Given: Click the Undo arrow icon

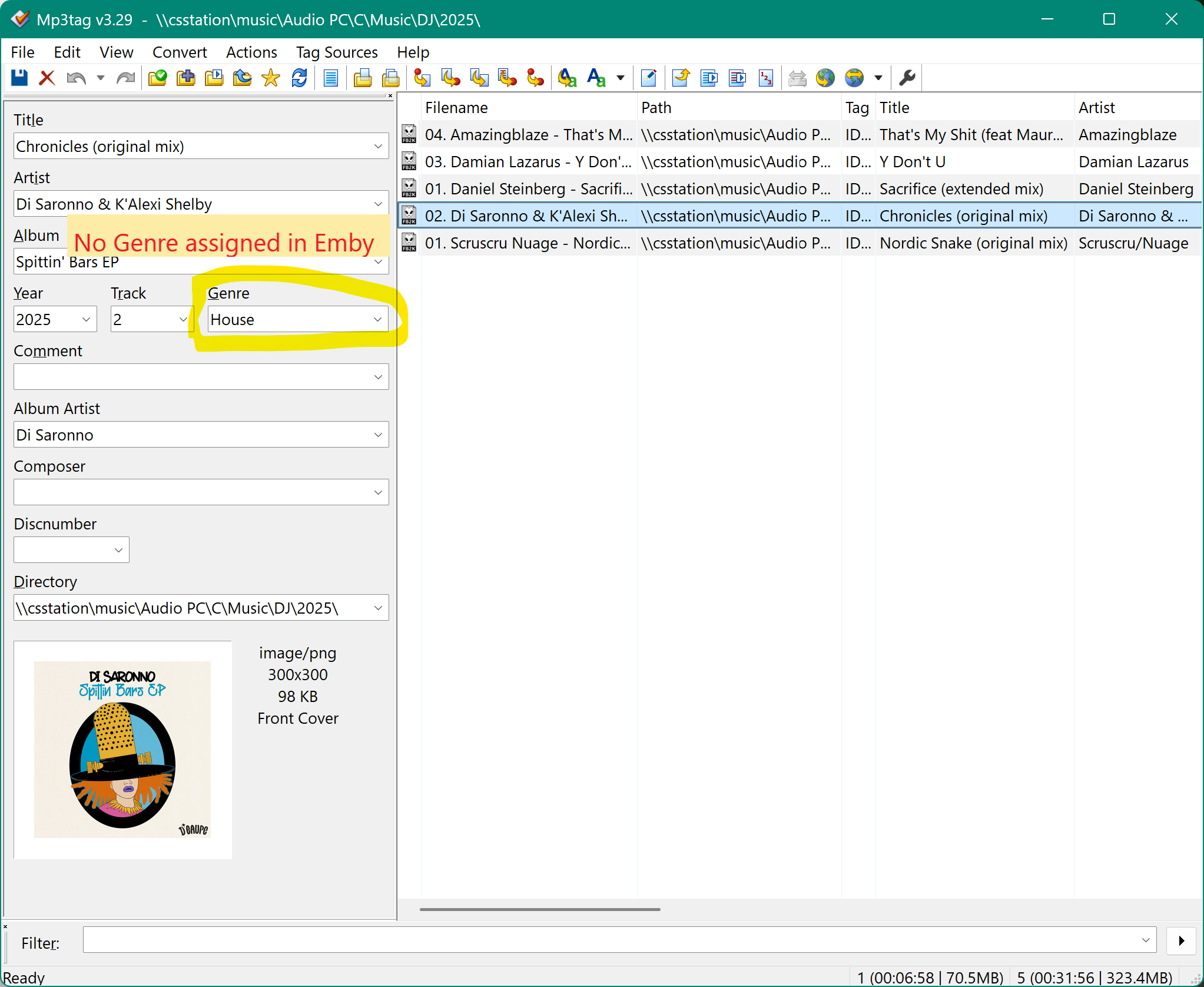Looking at the screenshot, I should point(76,78).
